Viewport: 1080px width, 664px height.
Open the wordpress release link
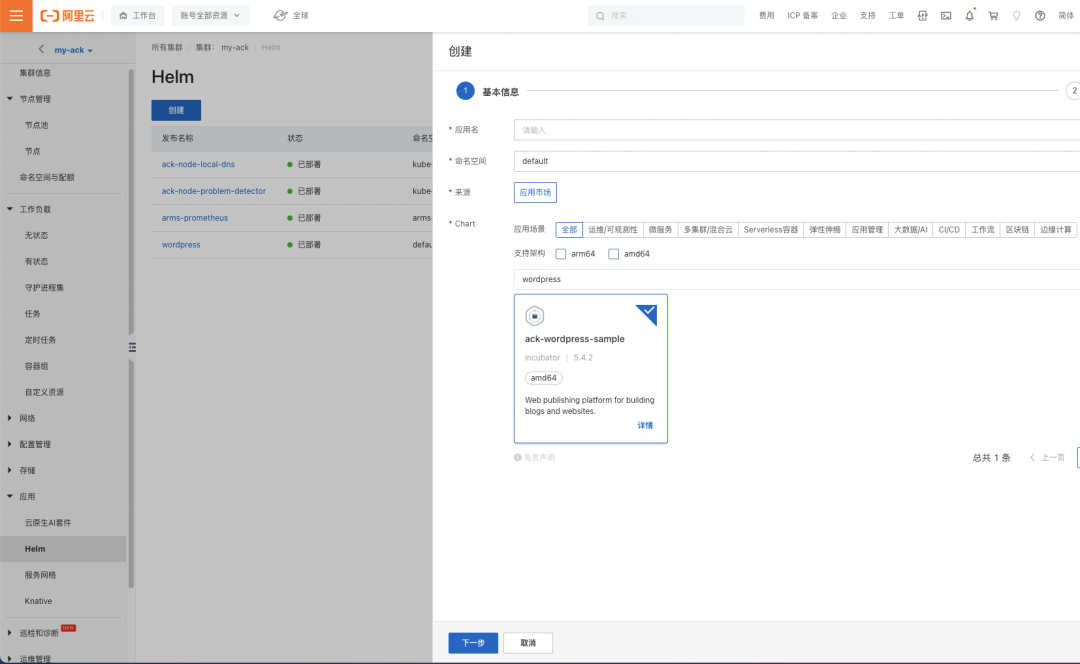pyautogui.click(x=181, y=245)
